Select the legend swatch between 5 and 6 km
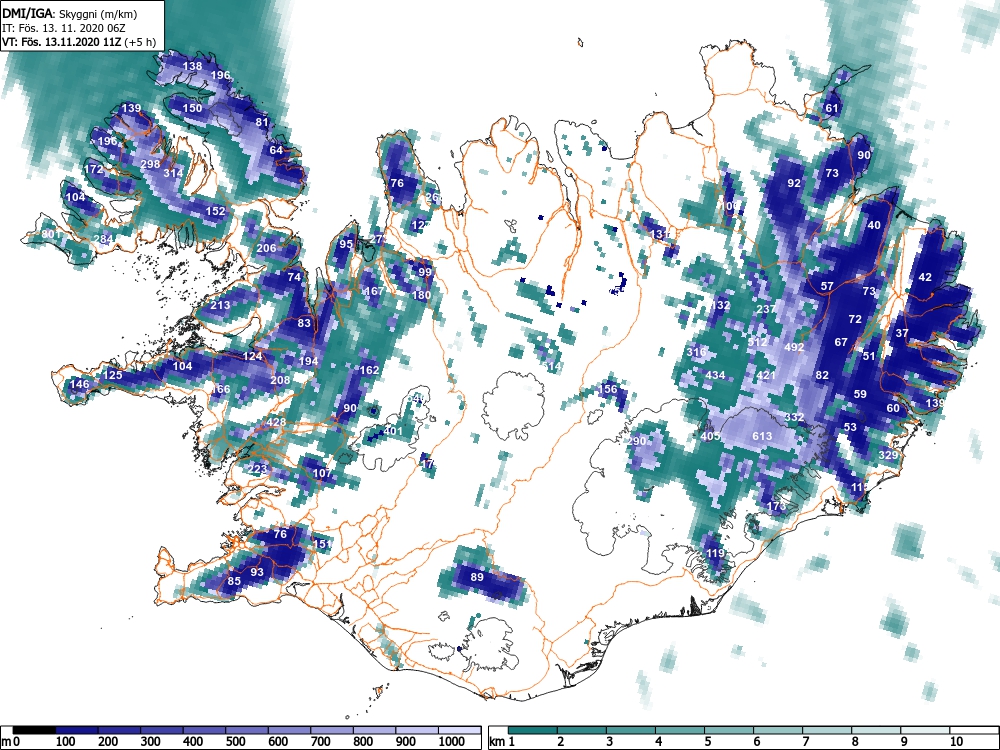1000x750 pixels. [x=729, y=730]
